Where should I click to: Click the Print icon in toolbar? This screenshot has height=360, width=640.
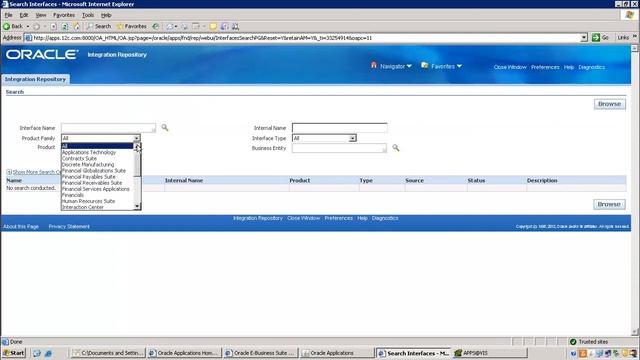(184, 26)
